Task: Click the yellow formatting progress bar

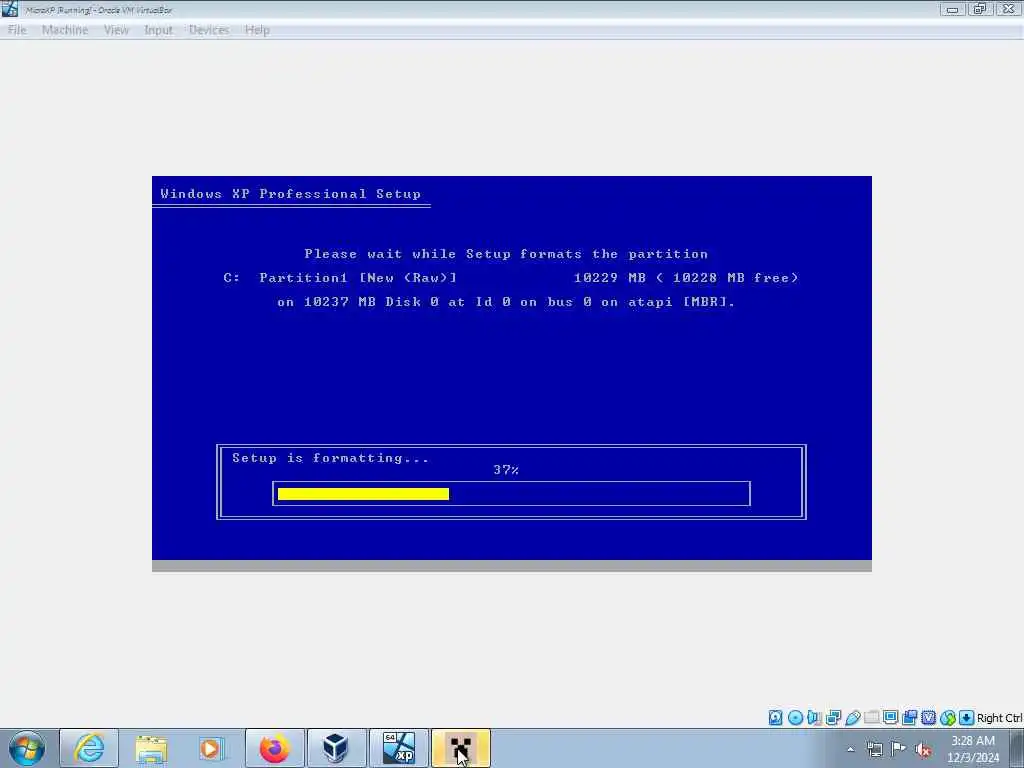Action: (363, 494)
